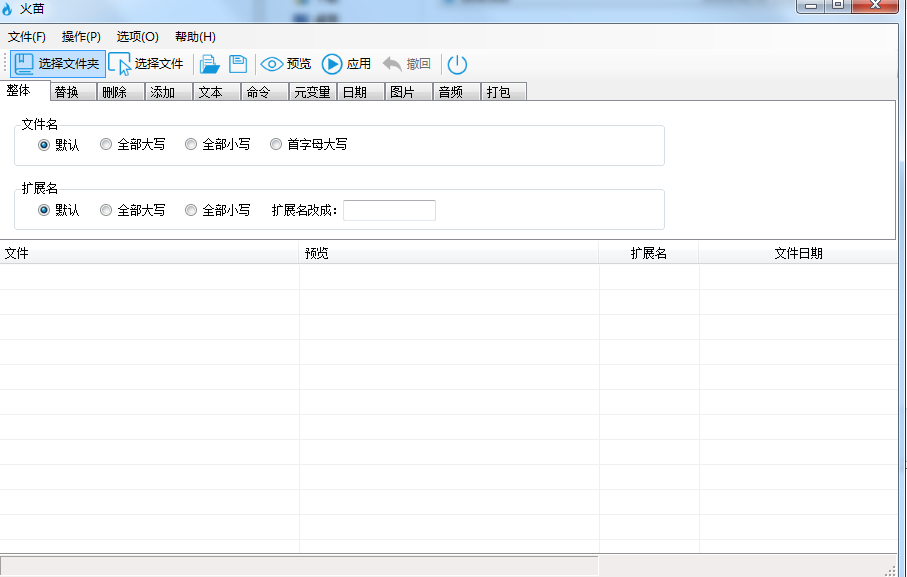Click the 预览 eye button
The image size is (907, 577).
coord(286,64)
